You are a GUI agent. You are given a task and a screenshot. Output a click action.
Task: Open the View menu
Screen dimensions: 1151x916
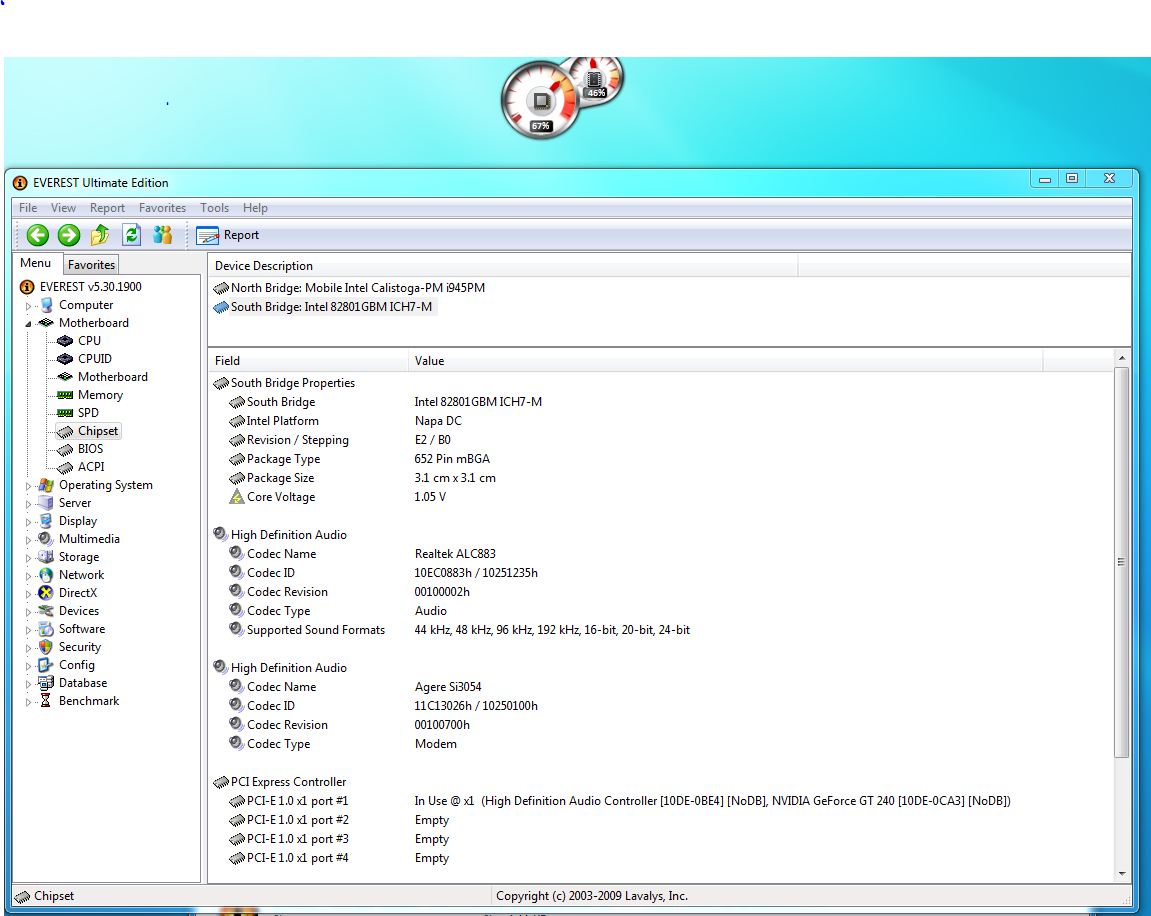point(63,208)
